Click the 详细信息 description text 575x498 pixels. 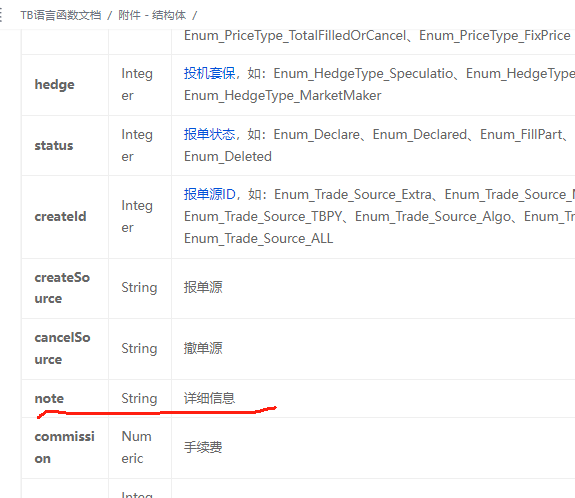[209, 398]
